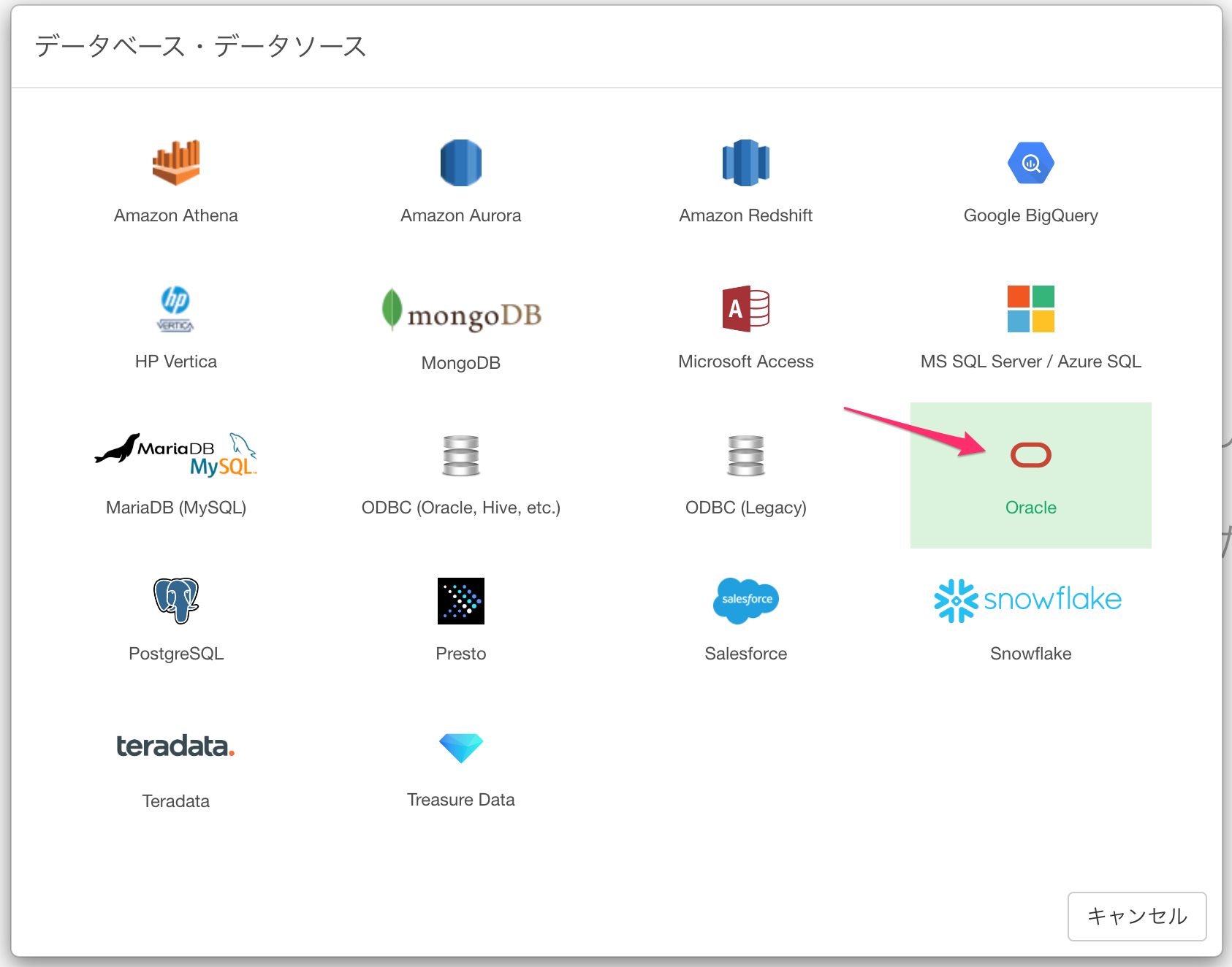Image resolution: width=1232 pixels, height=967 pixels.
Task: Choose the ODBC (Legacy) label
Action: [746, 508]
